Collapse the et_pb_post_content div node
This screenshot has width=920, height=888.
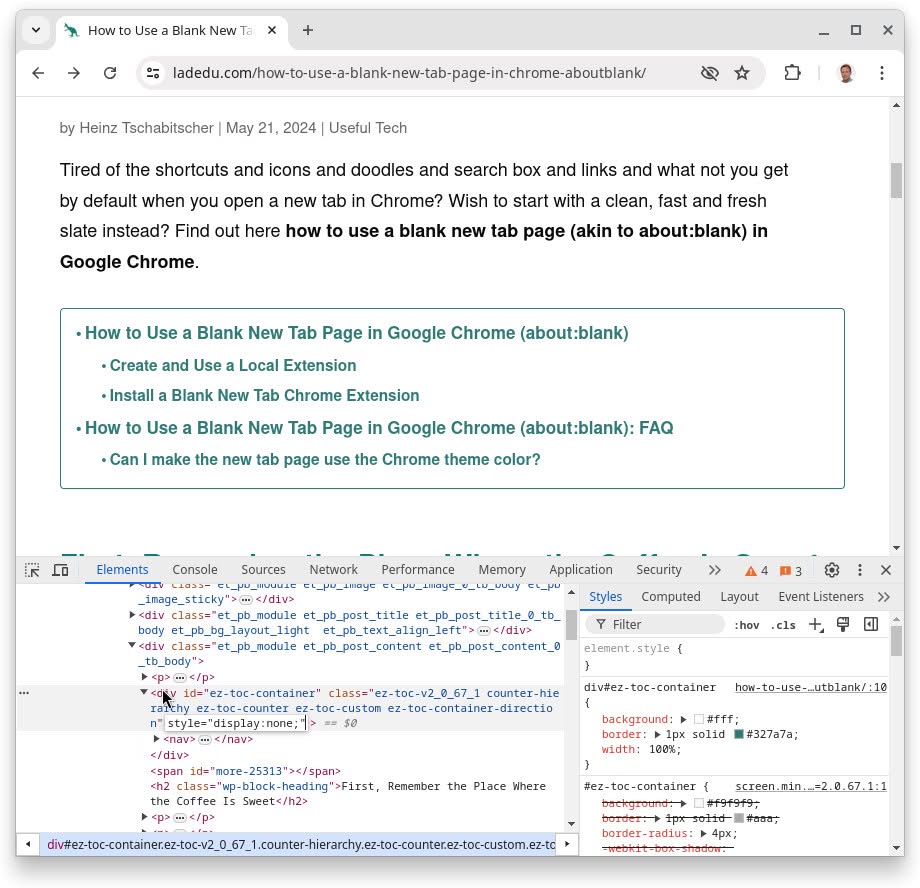coord(132,646)
